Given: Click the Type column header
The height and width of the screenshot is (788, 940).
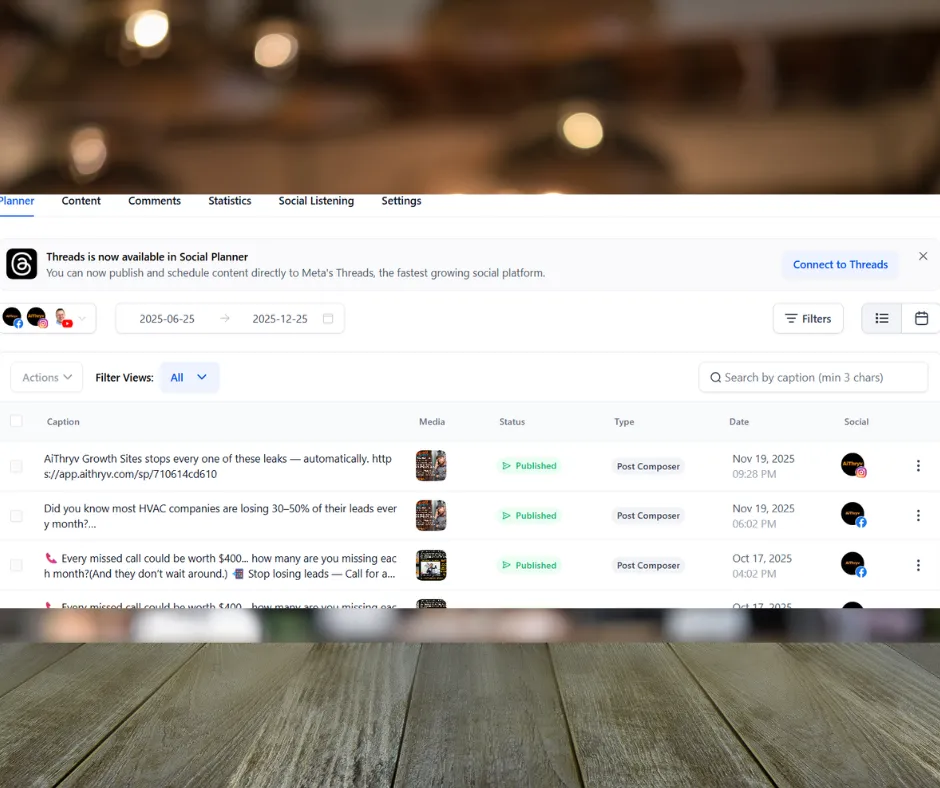Looking at the screenshot, I should click(624, 422).
